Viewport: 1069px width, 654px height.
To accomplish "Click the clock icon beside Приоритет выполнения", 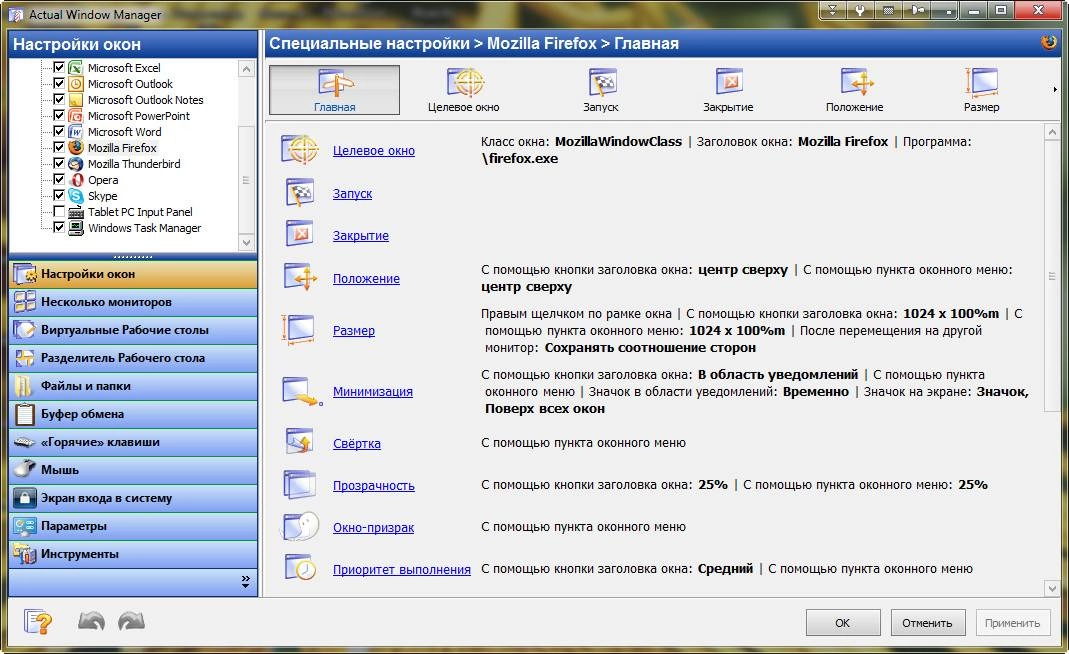I will click(x=301, y=567).
